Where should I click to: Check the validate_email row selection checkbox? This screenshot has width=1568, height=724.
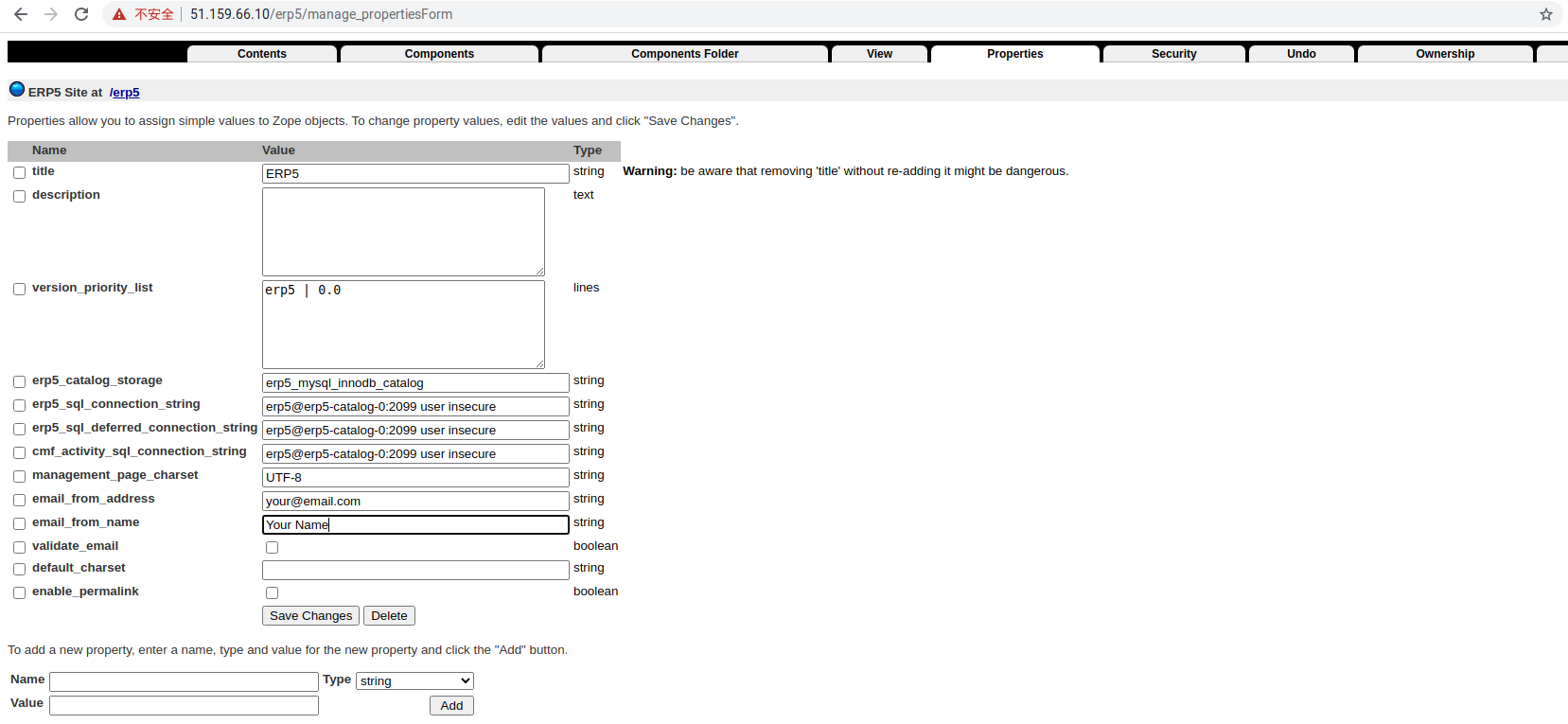(x=19, y=548)
